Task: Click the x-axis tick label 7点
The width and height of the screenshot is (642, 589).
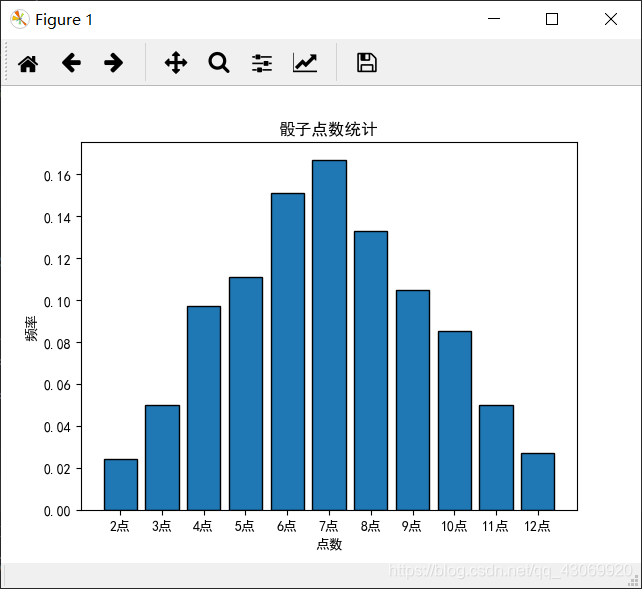Action: 329,526
